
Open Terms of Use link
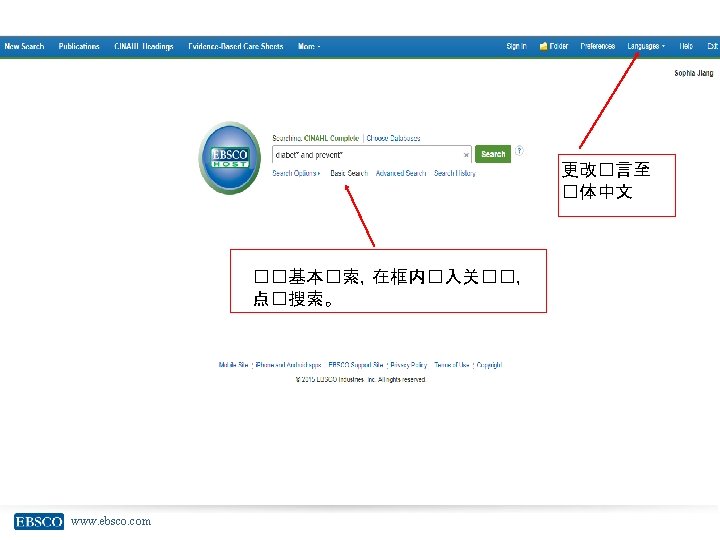tap(452, 365)
